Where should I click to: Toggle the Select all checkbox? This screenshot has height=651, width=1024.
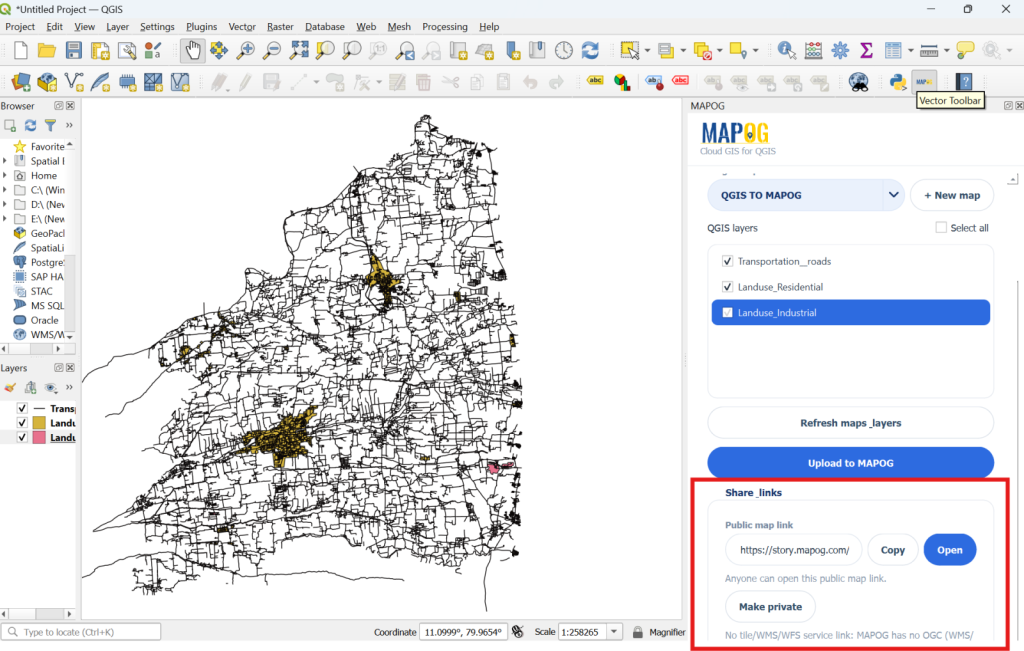(941, 227)
